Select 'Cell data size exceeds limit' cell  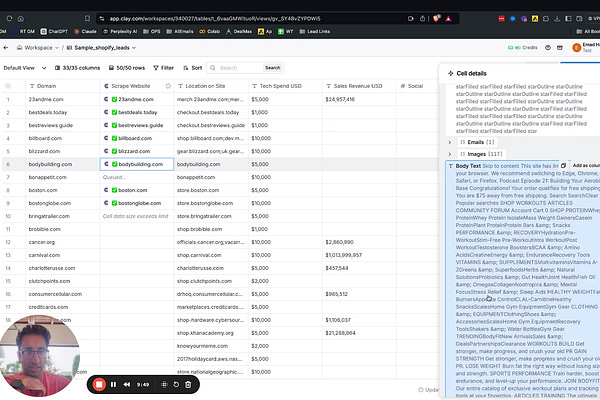point(137,216)
